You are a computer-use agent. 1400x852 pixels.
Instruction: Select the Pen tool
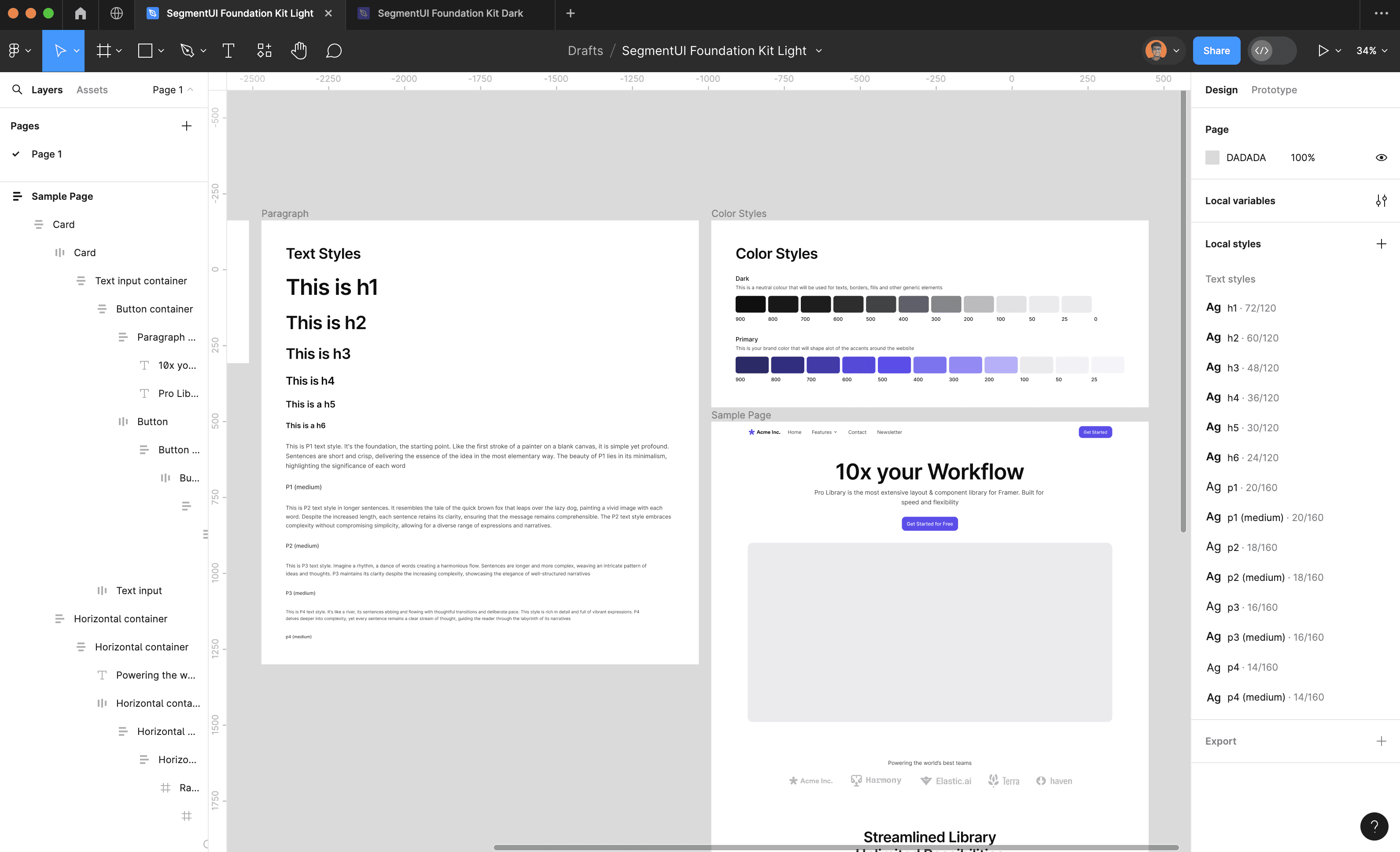point(188,50)
